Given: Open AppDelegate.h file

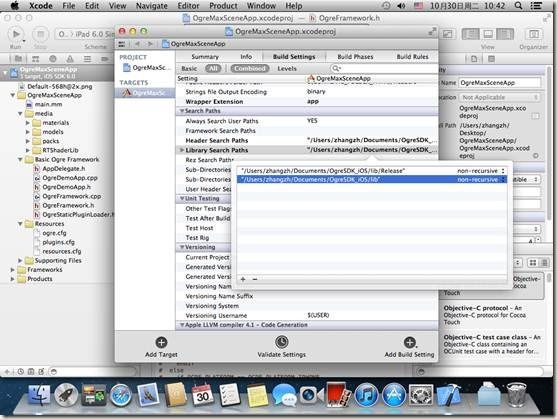Looking at the screenshot, I should 64,169.
